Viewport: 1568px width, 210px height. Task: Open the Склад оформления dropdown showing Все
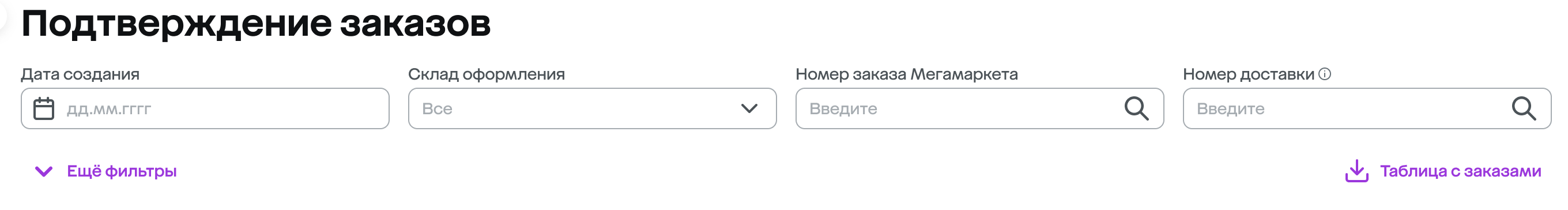(x=592, y=108)
